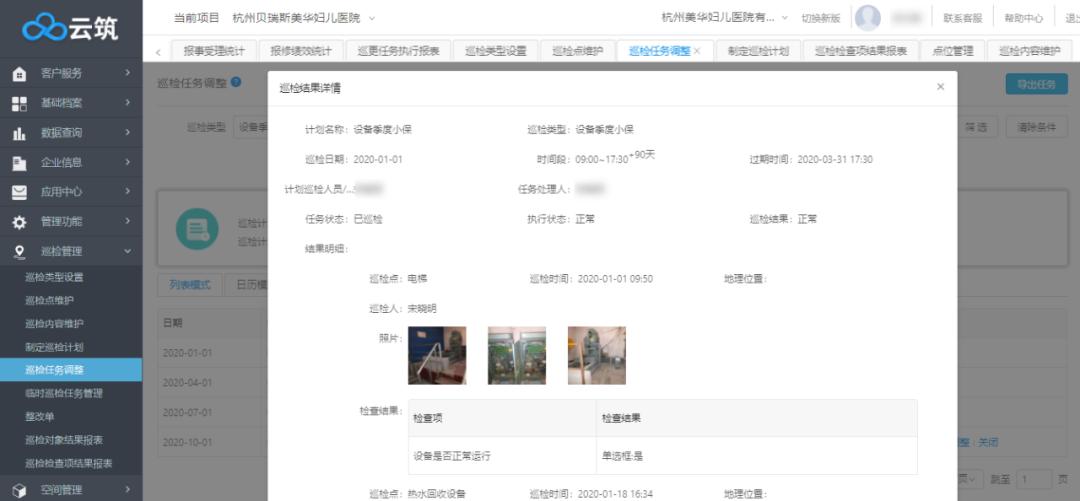Open 巡检内容维护 in the sidebar
1080x501 pixels.
54,323
